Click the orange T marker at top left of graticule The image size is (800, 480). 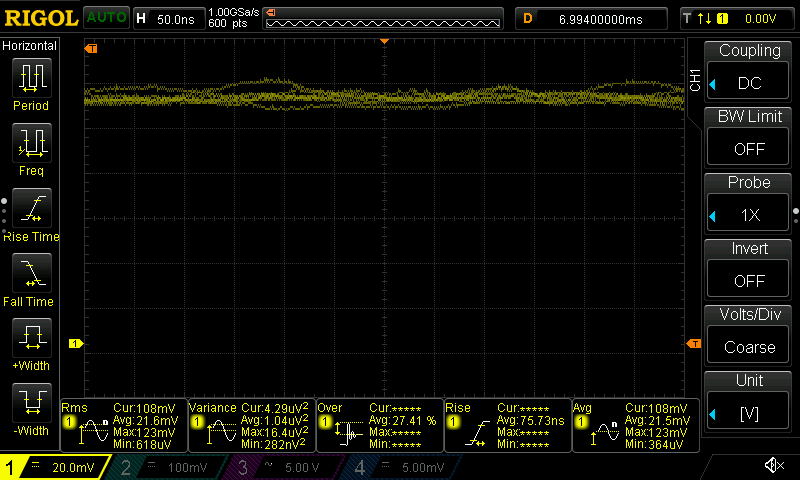point(91,48)
